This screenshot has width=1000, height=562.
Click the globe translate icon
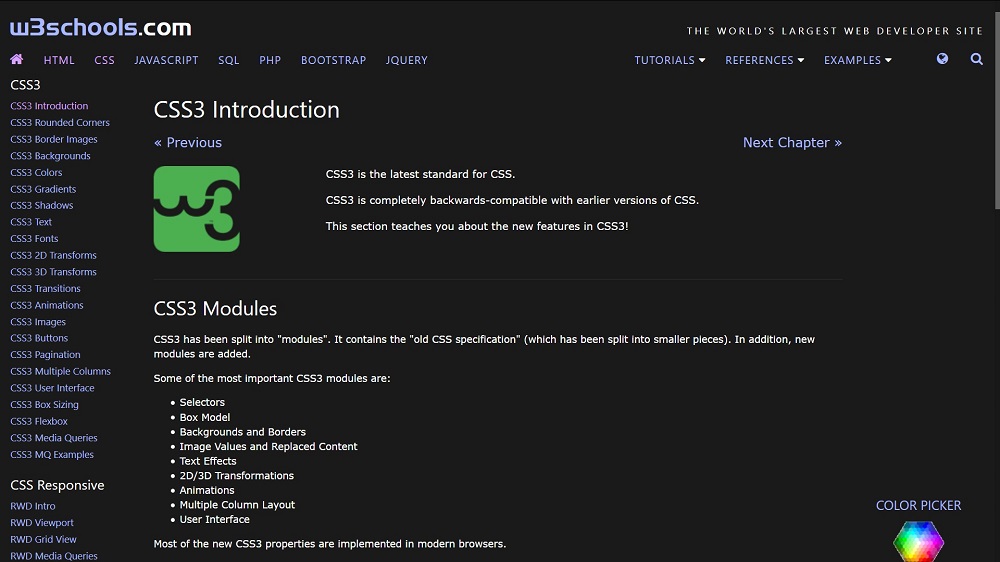point(942,60)
